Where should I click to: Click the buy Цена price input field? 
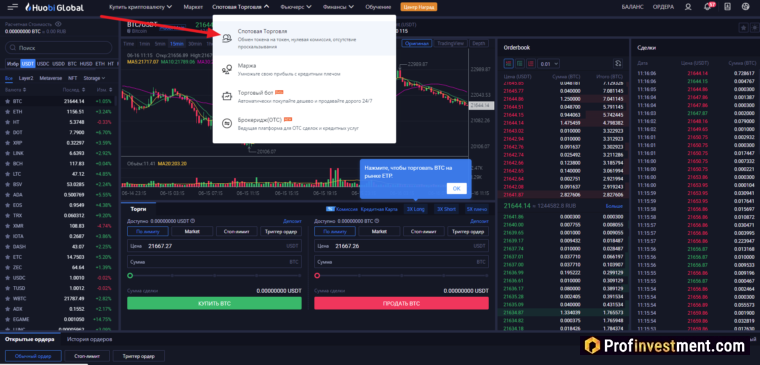click(214, 246)
